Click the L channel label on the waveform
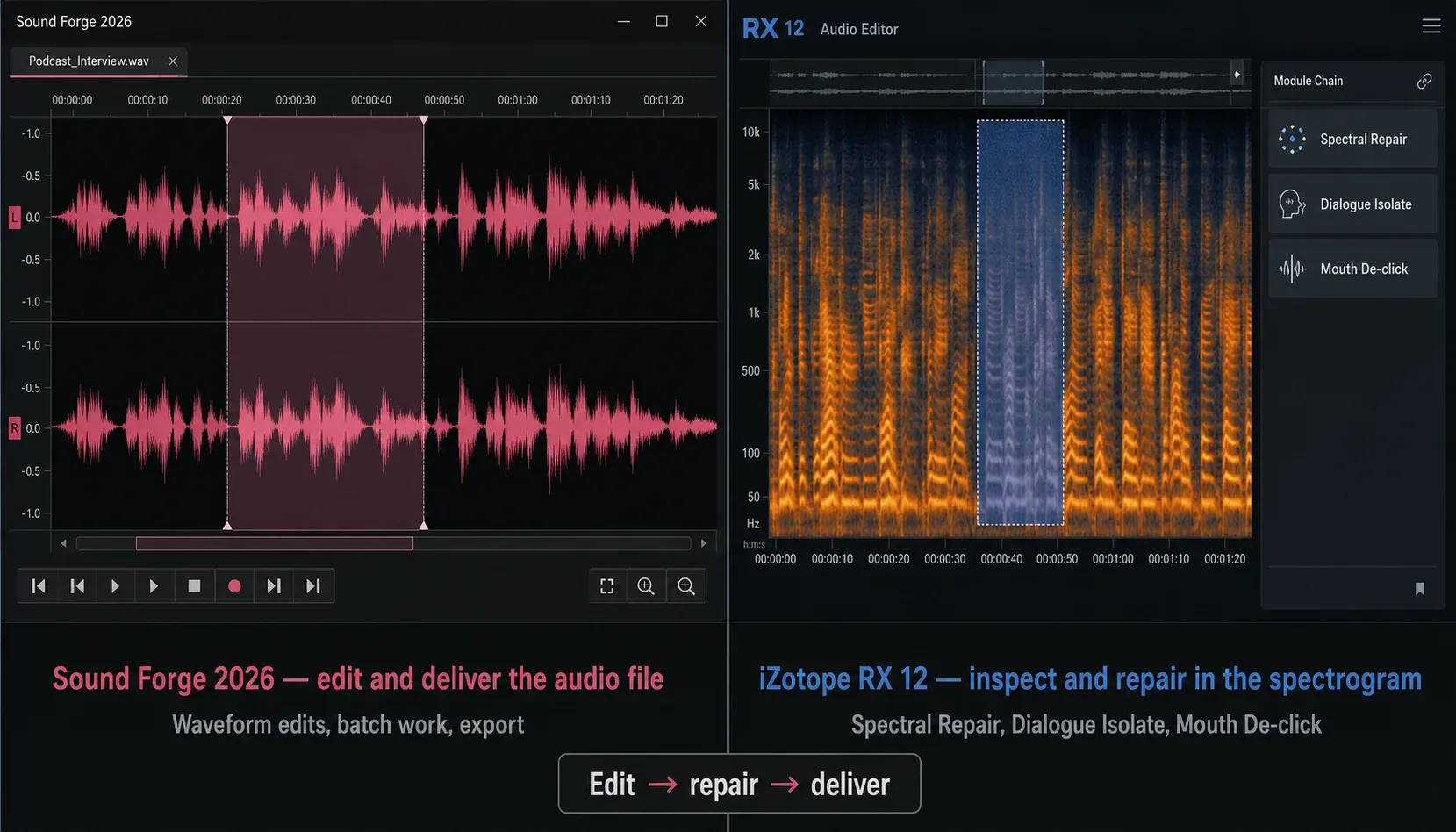Screen dimensions: 1456x832 point(14,217)
